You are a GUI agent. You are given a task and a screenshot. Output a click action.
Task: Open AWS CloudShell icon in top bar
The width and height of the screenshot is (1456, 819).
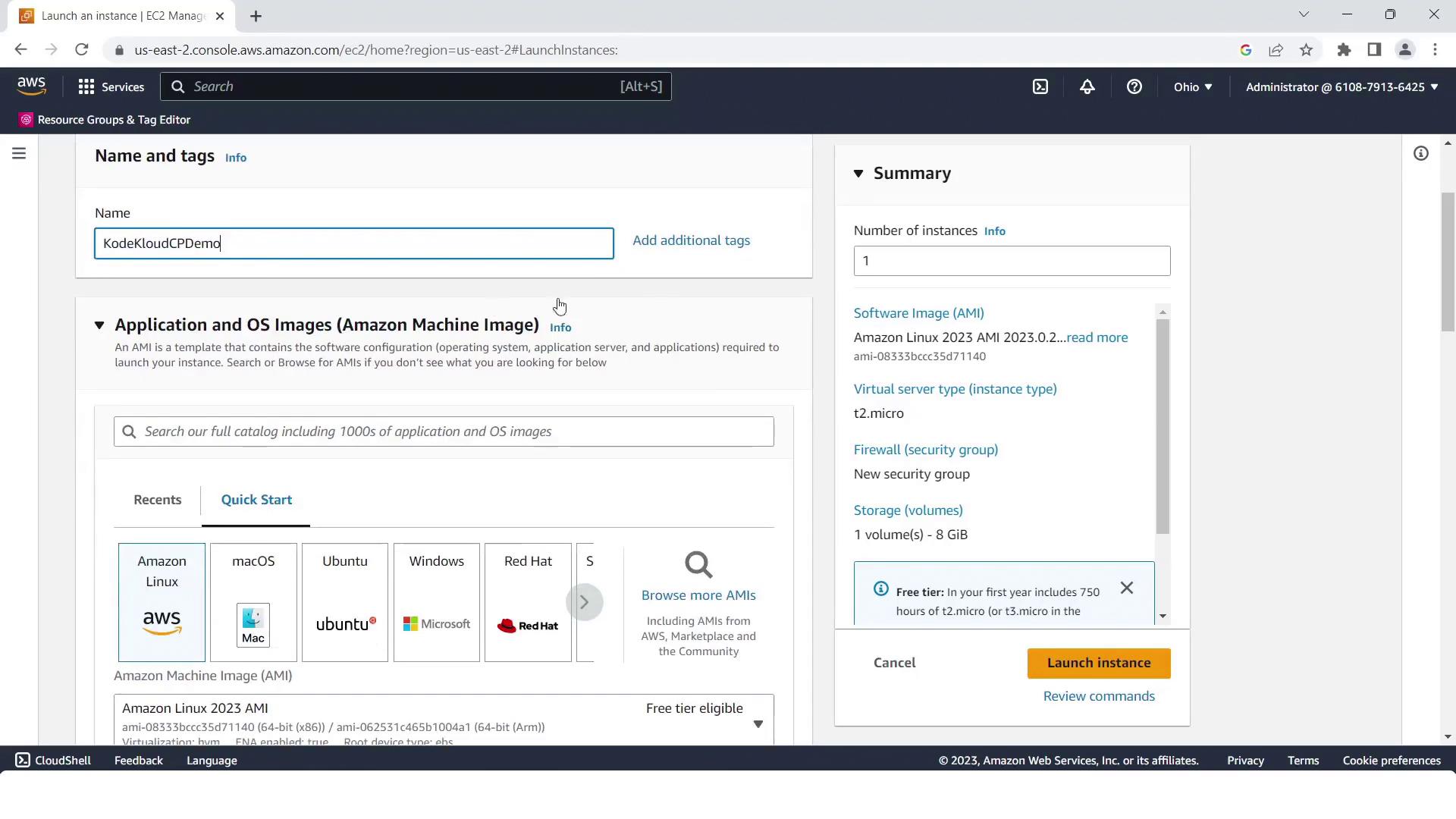click(x=1040, y=87)
